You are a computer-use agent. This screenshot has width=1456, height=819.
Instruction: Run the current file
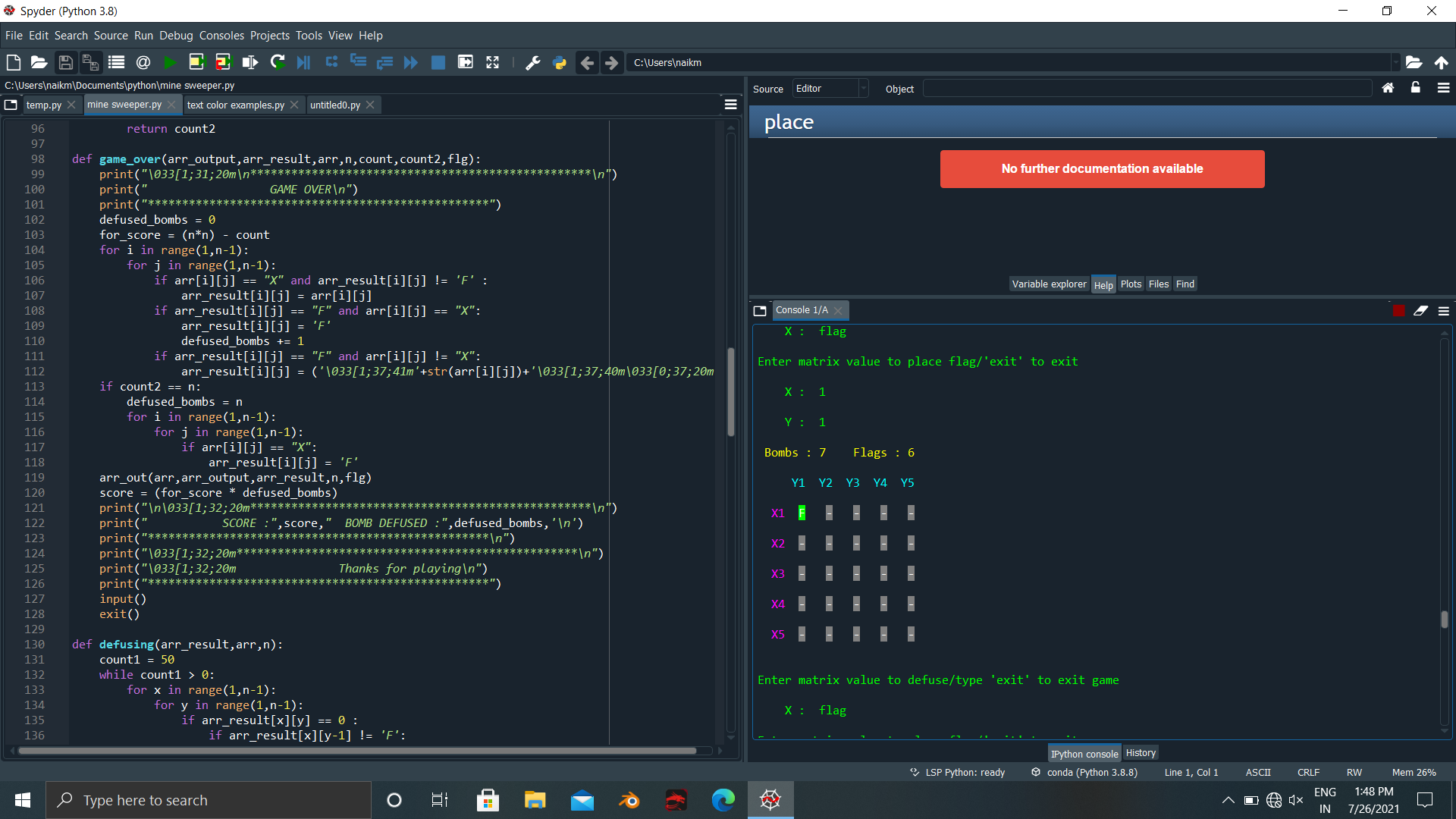170,62
